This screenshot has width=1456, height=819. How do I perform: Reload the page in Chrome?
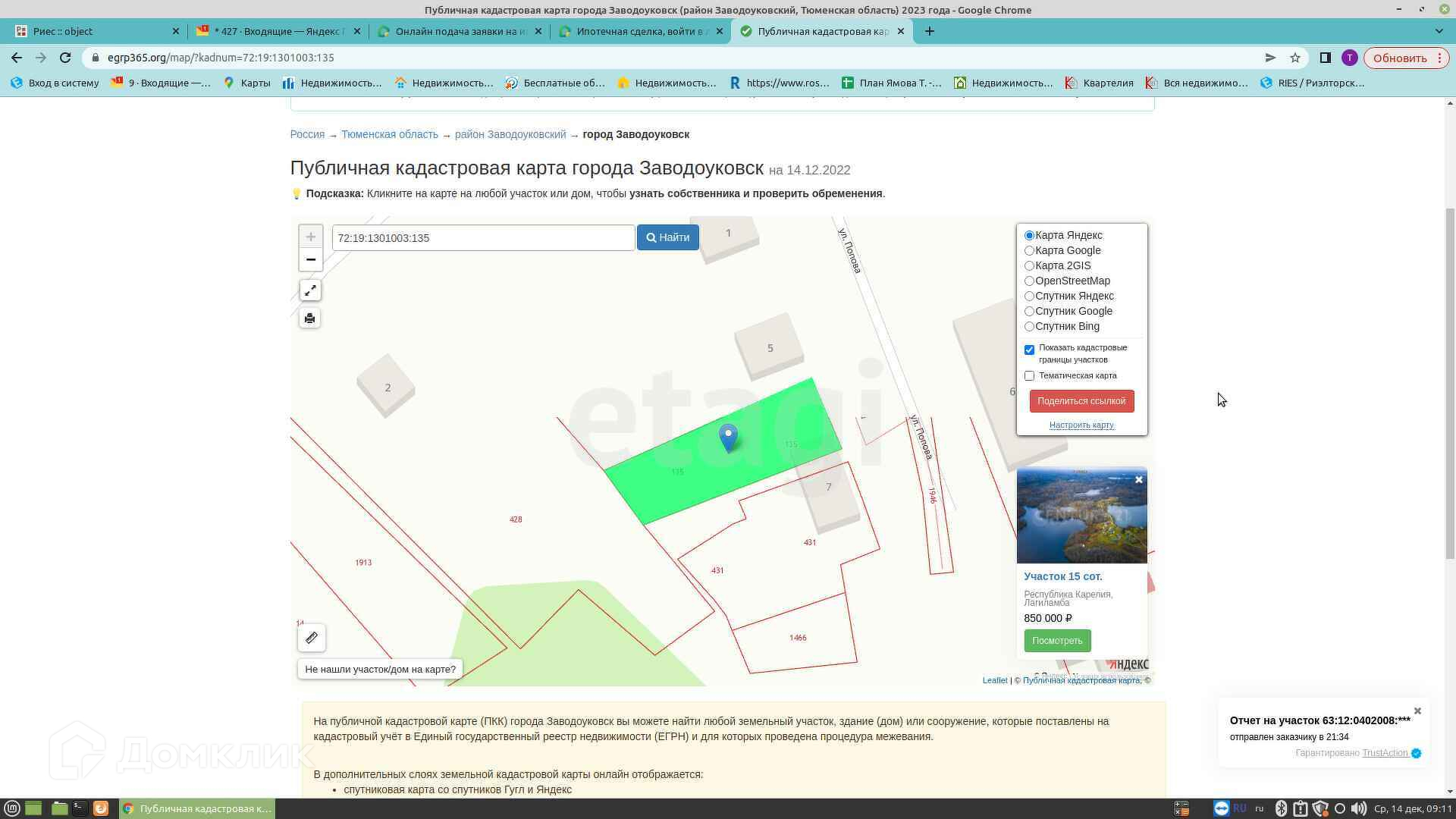[x=65, y=58]
